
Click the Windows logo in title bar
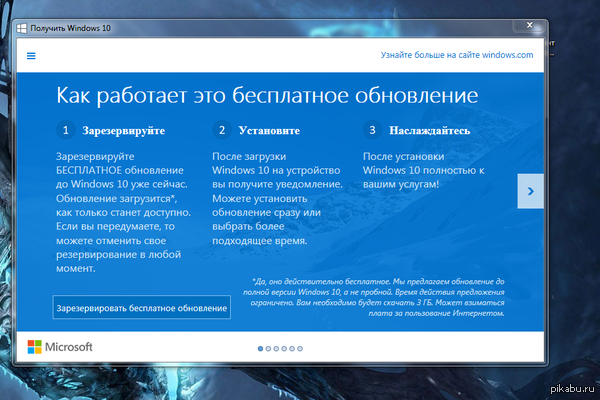coord(22,27)
